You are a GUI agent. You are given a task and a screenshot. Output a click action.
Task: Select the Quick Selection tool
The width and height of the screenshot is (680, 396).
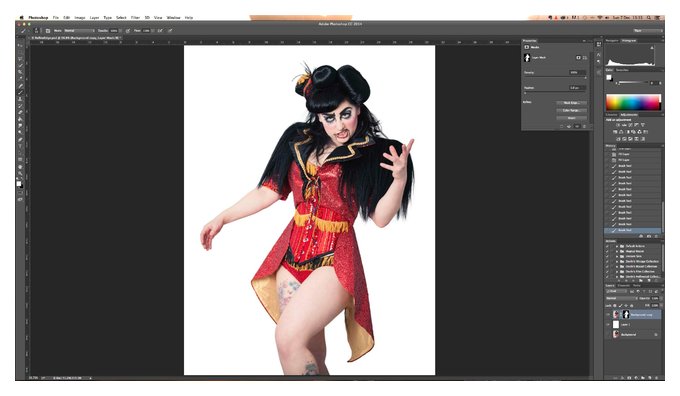20,65
